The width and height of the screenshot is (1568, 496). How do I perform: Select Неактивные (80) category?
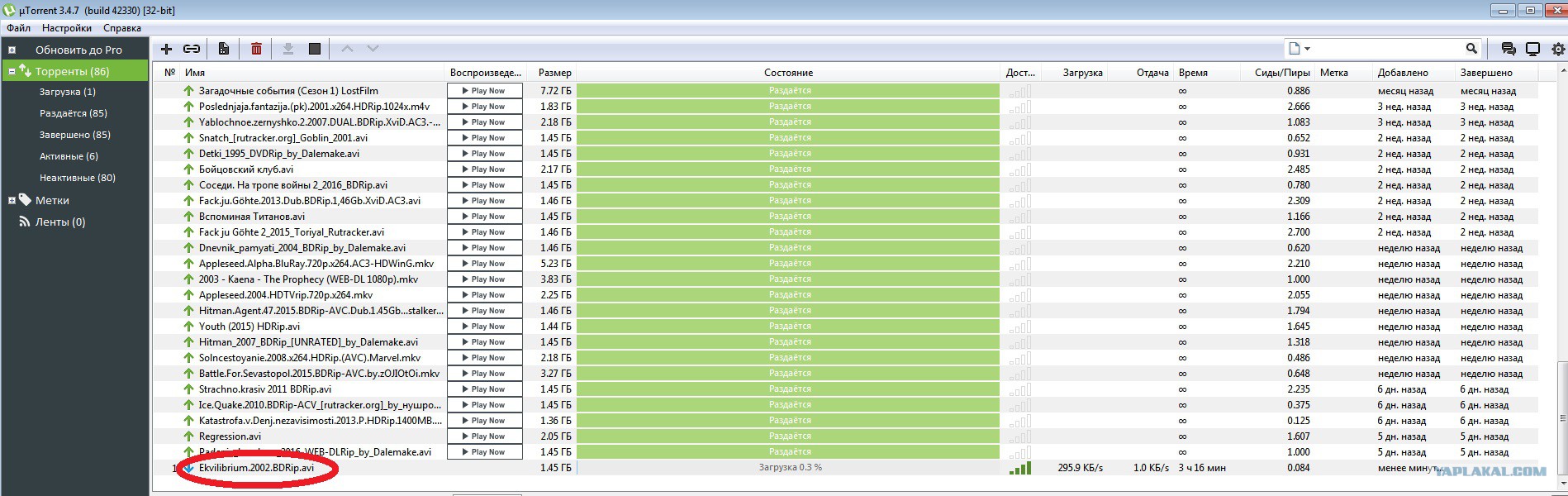coord(78,178)
